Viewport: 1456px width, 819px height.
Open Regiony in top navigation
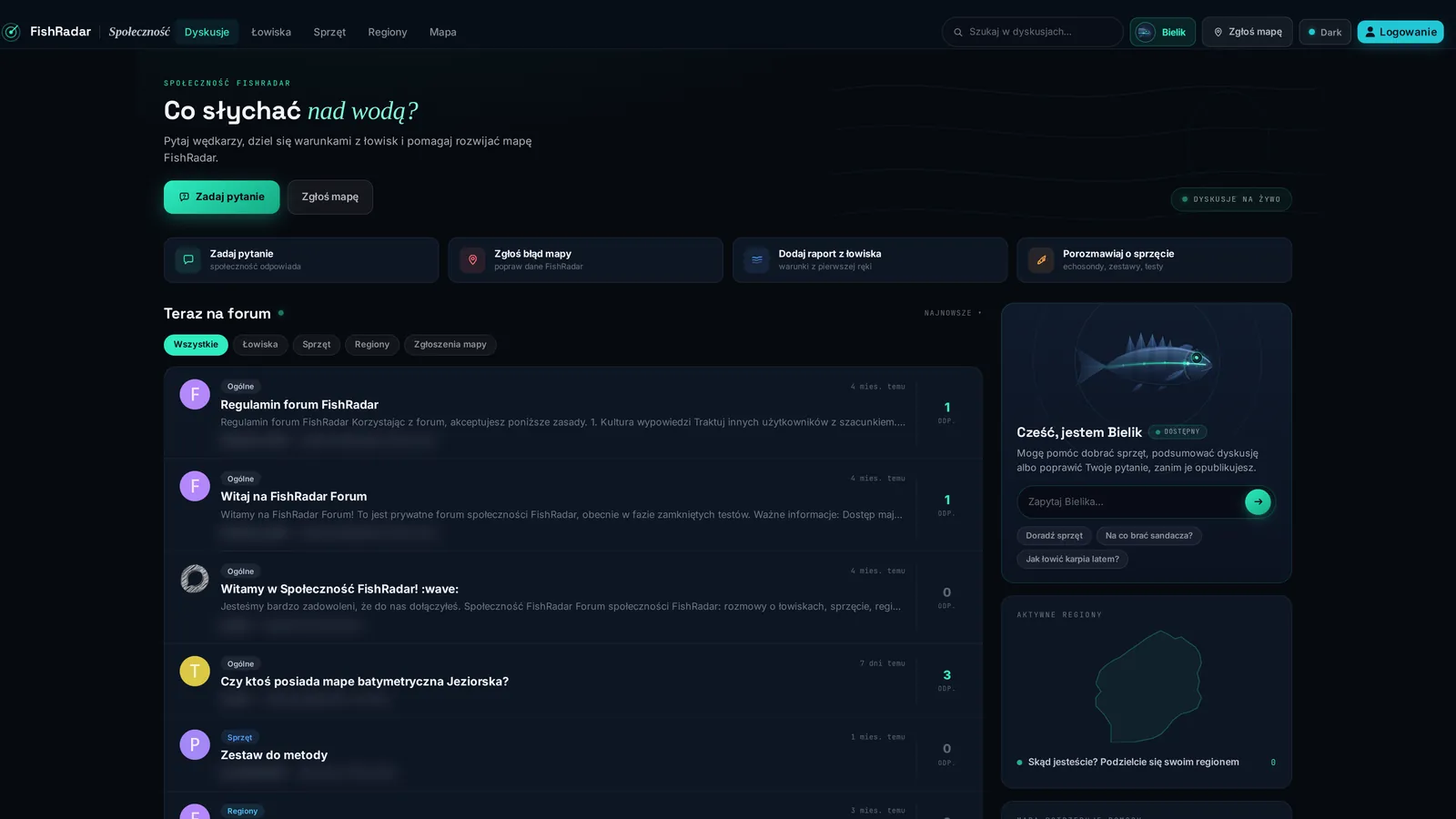[388, 32]
